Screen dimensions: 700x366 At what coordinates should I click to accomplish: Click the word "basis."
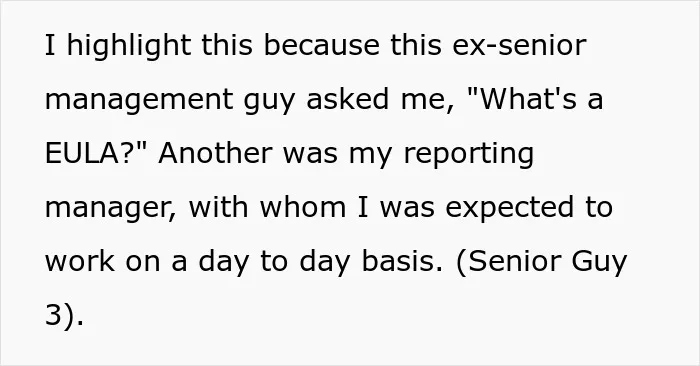pos(402,261)
